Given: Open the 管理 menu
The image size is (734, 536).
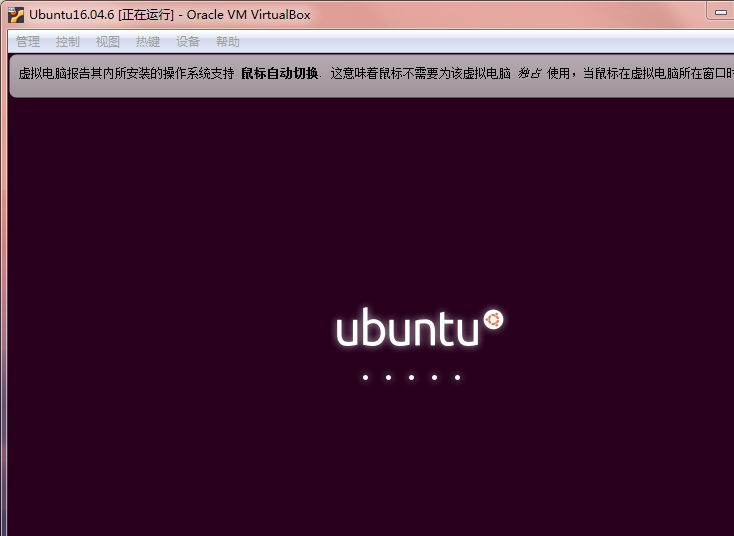Looking at the screenshot, I should pos(28,42).
